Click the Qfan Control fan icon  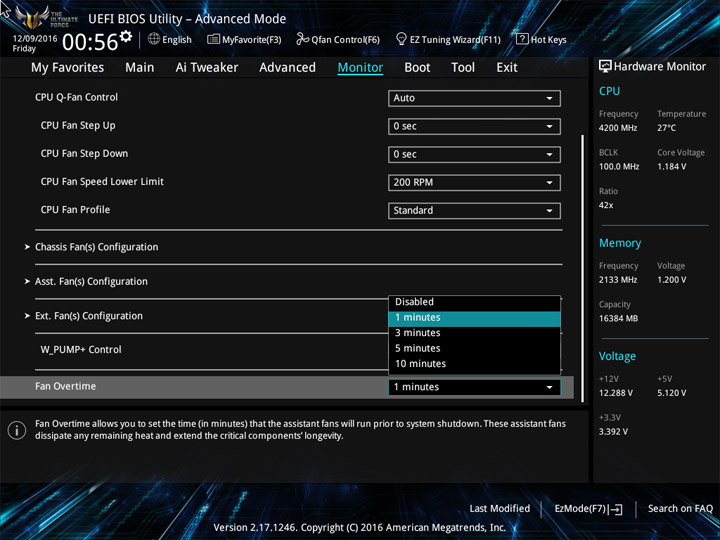point(302,39)
